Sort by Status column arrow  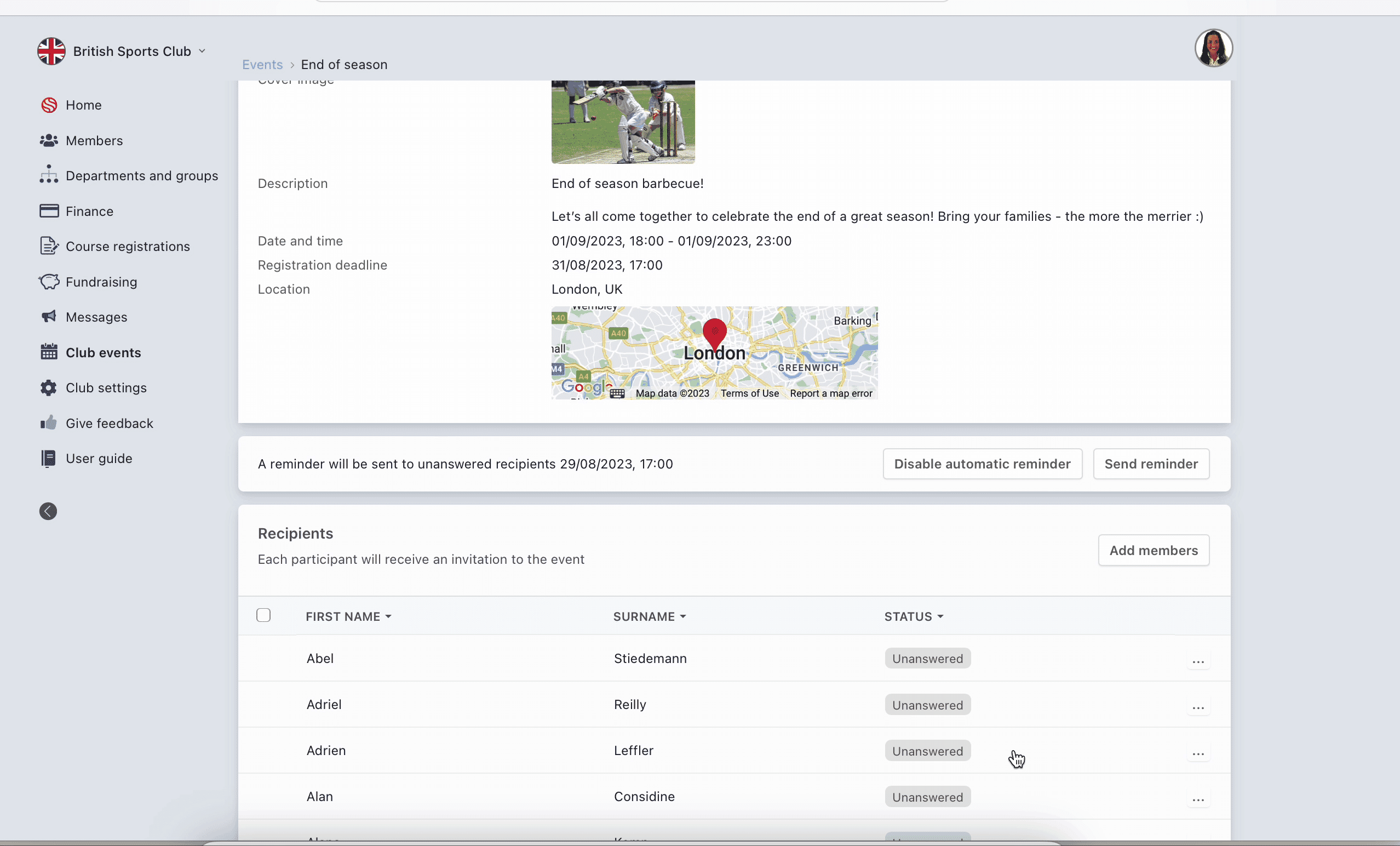[940, 616]
